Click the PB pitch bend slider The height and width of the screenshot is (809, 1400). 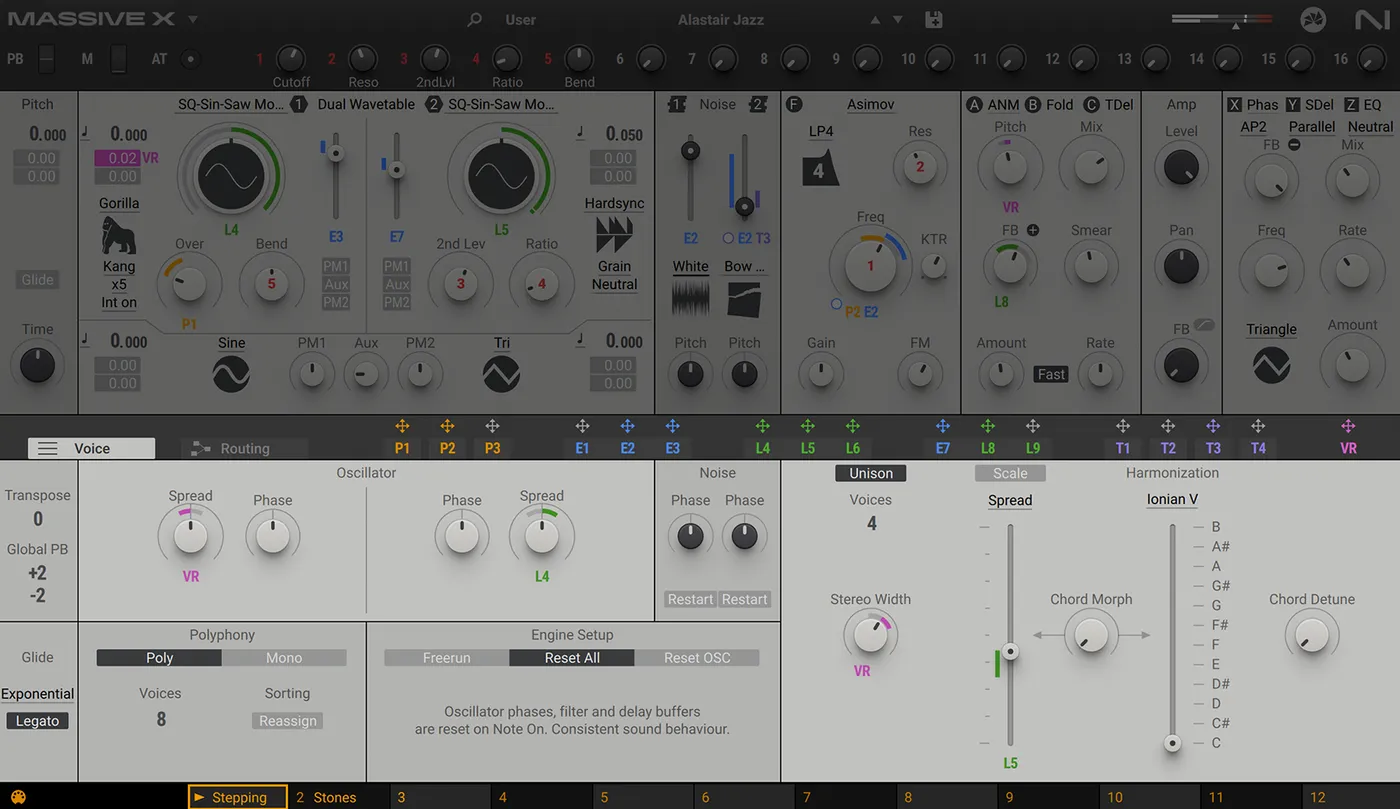click(x=47, y=59)
